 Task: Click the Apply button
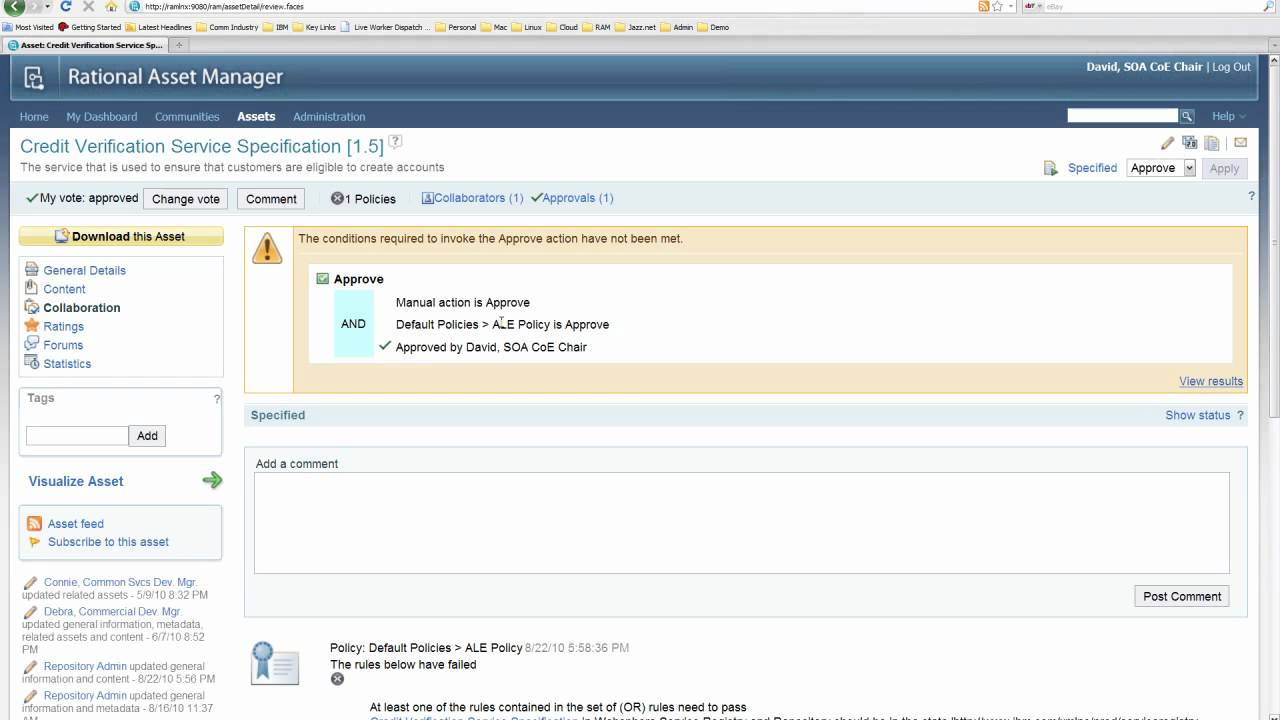coord(1224,169)
